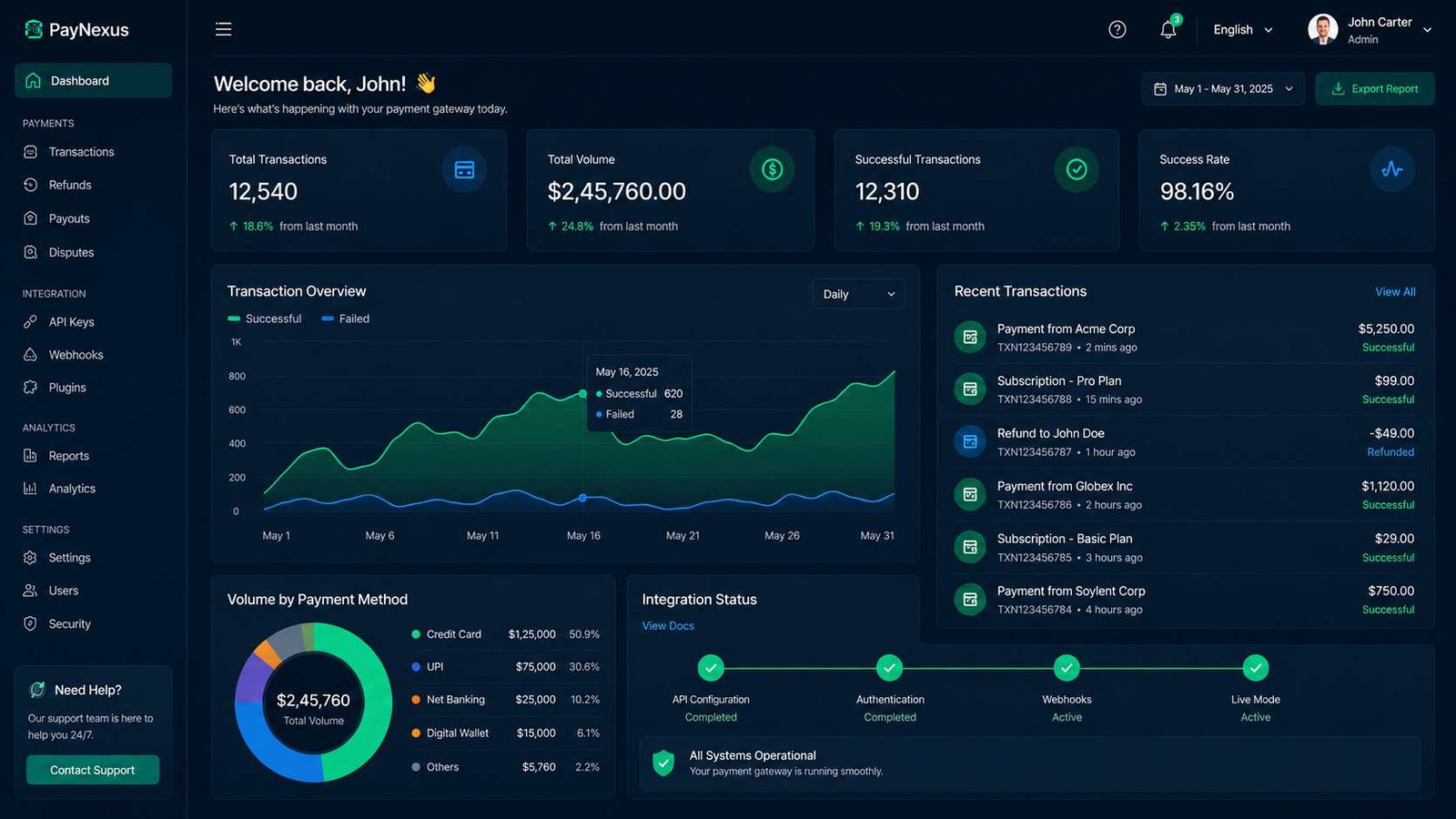Click the TXN123456789 transaction ID
1456x819 pixels.
coord(1034,348)
